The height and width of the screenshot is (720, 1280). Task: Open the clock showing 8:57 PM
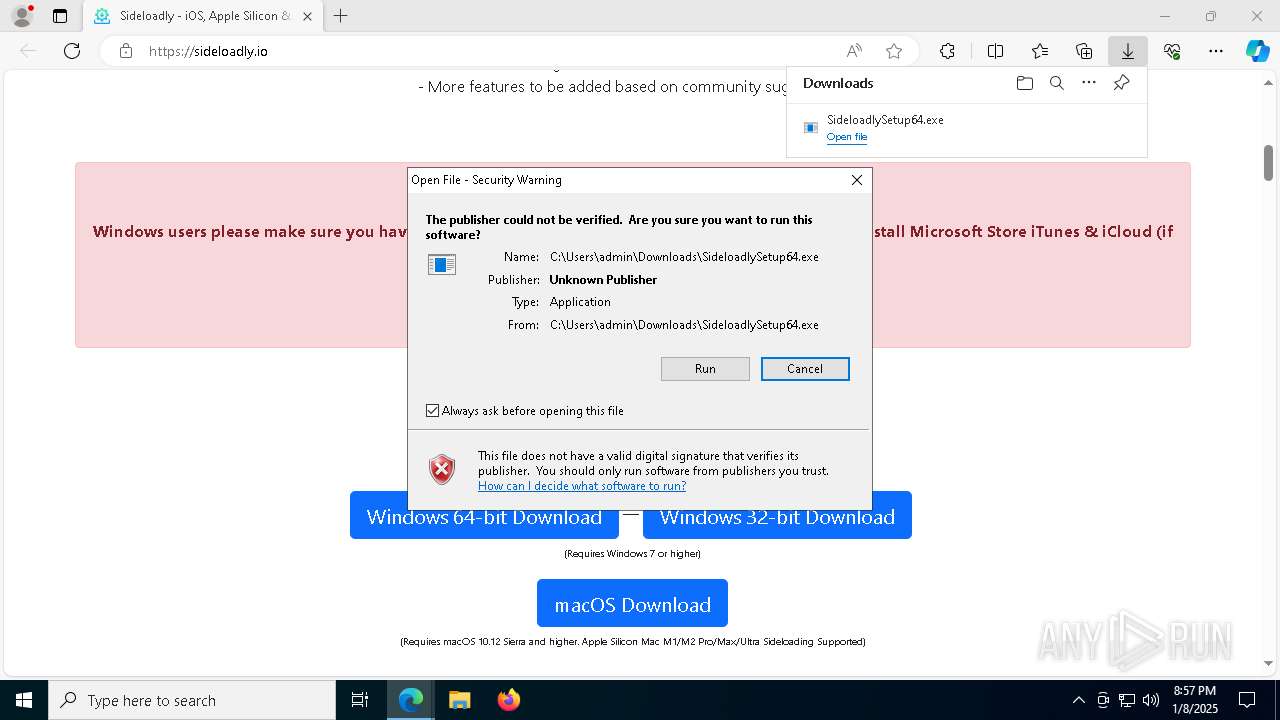(x=1195, y=700)
